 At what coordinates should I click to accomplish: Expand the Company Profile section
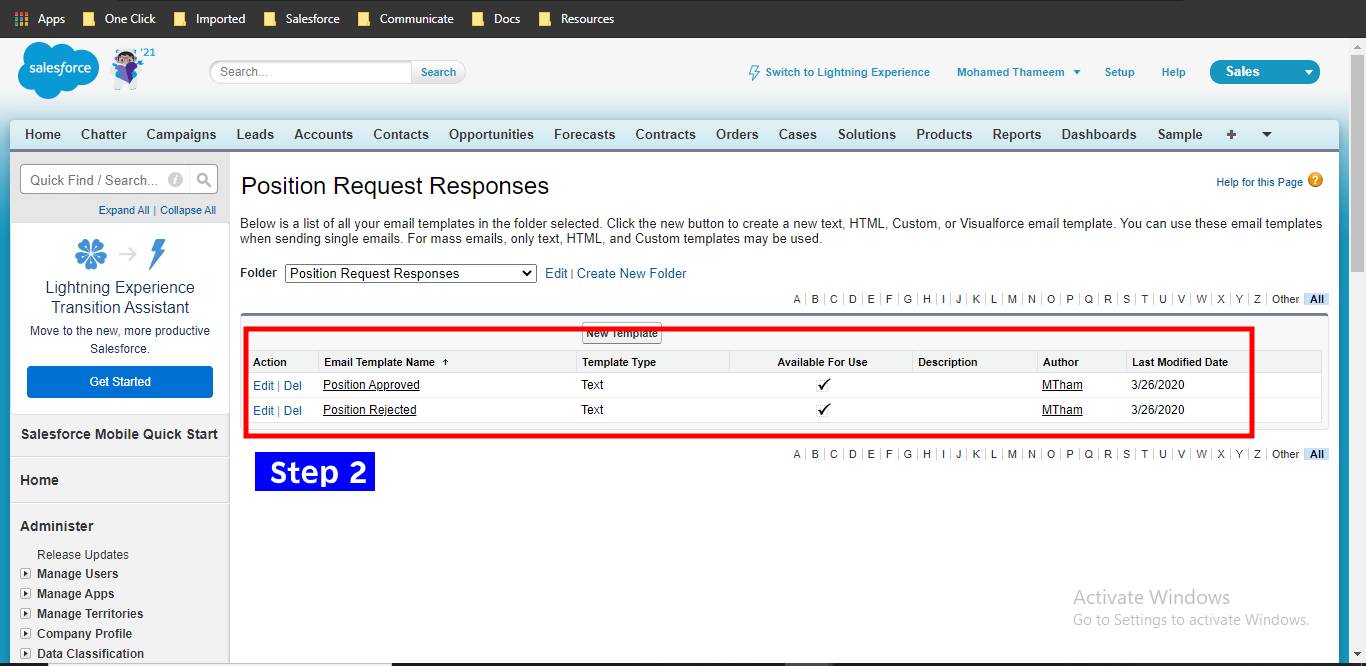[x=25, y=634]
